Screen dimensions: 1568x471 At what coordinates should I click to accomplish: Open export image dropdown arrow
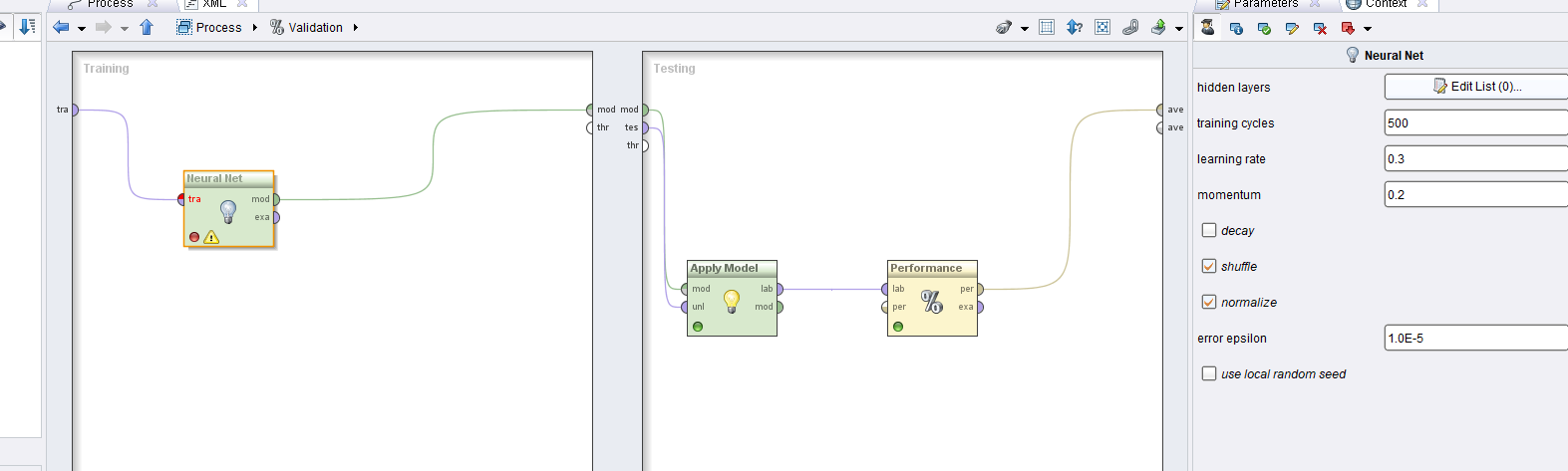(x=1179, y=29)
